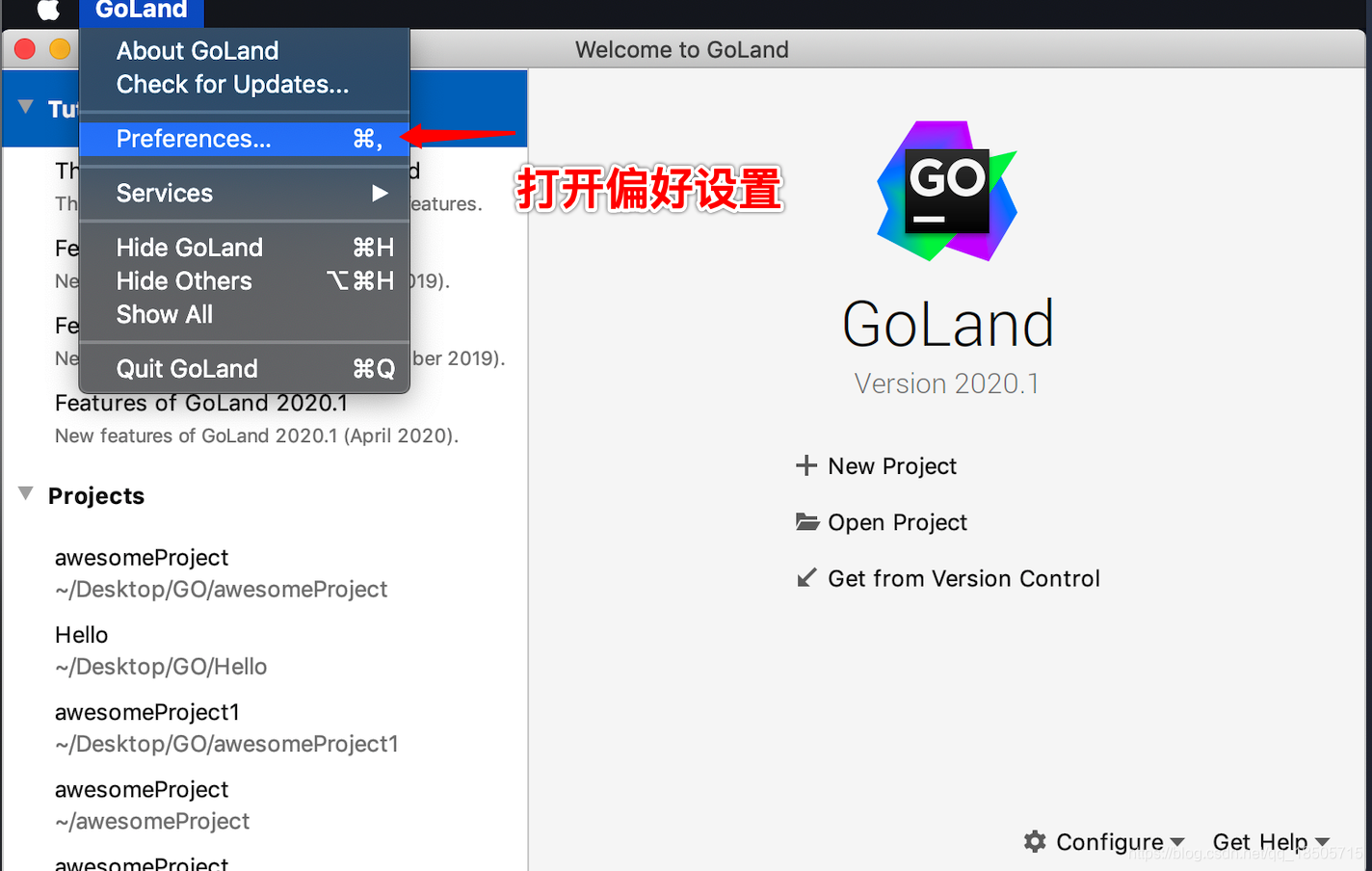Choose About GoLand from the menu
This screenshot has height=871, width=1372.
245,50
